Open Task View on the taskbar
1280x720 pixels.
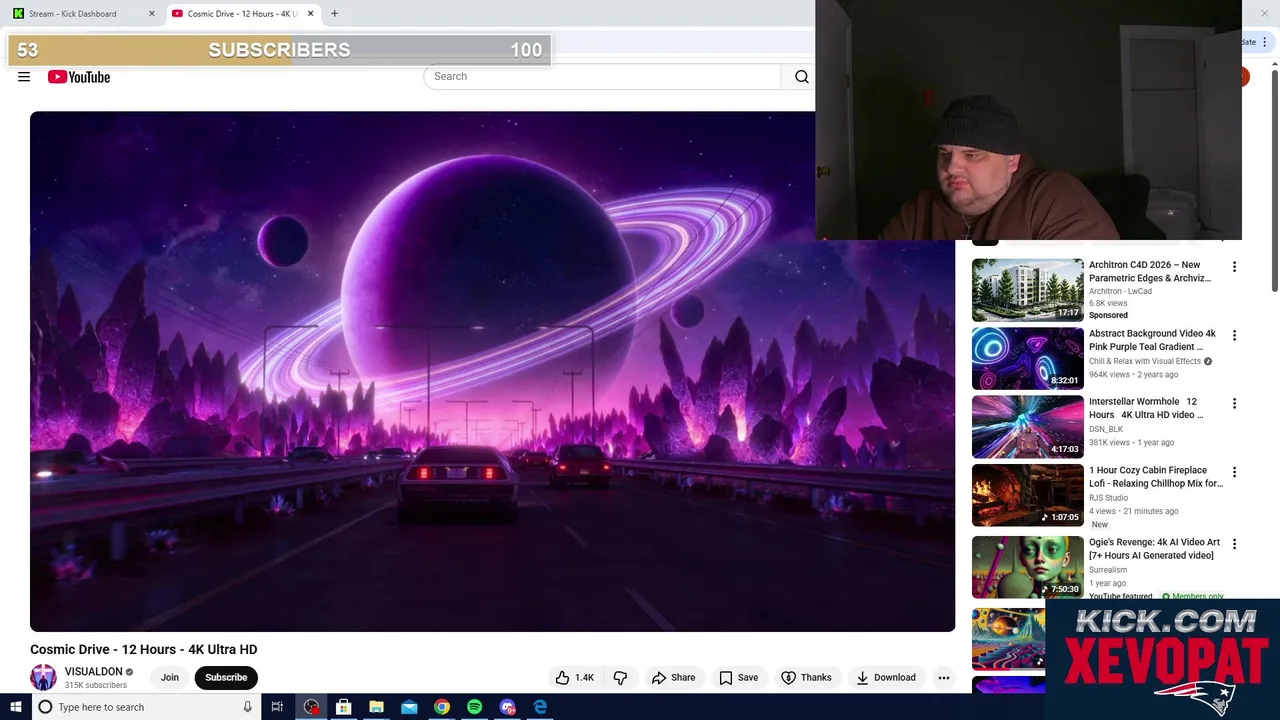click(277, 707)
